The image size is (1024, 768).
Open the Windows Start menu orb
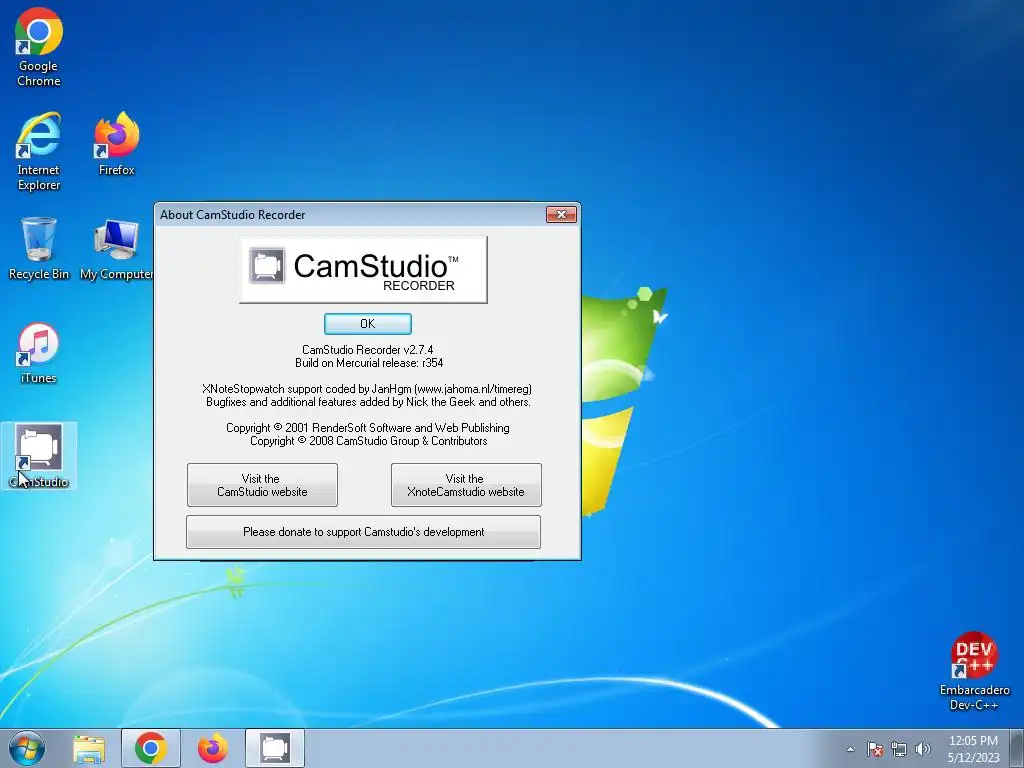(x=27, y=748)
